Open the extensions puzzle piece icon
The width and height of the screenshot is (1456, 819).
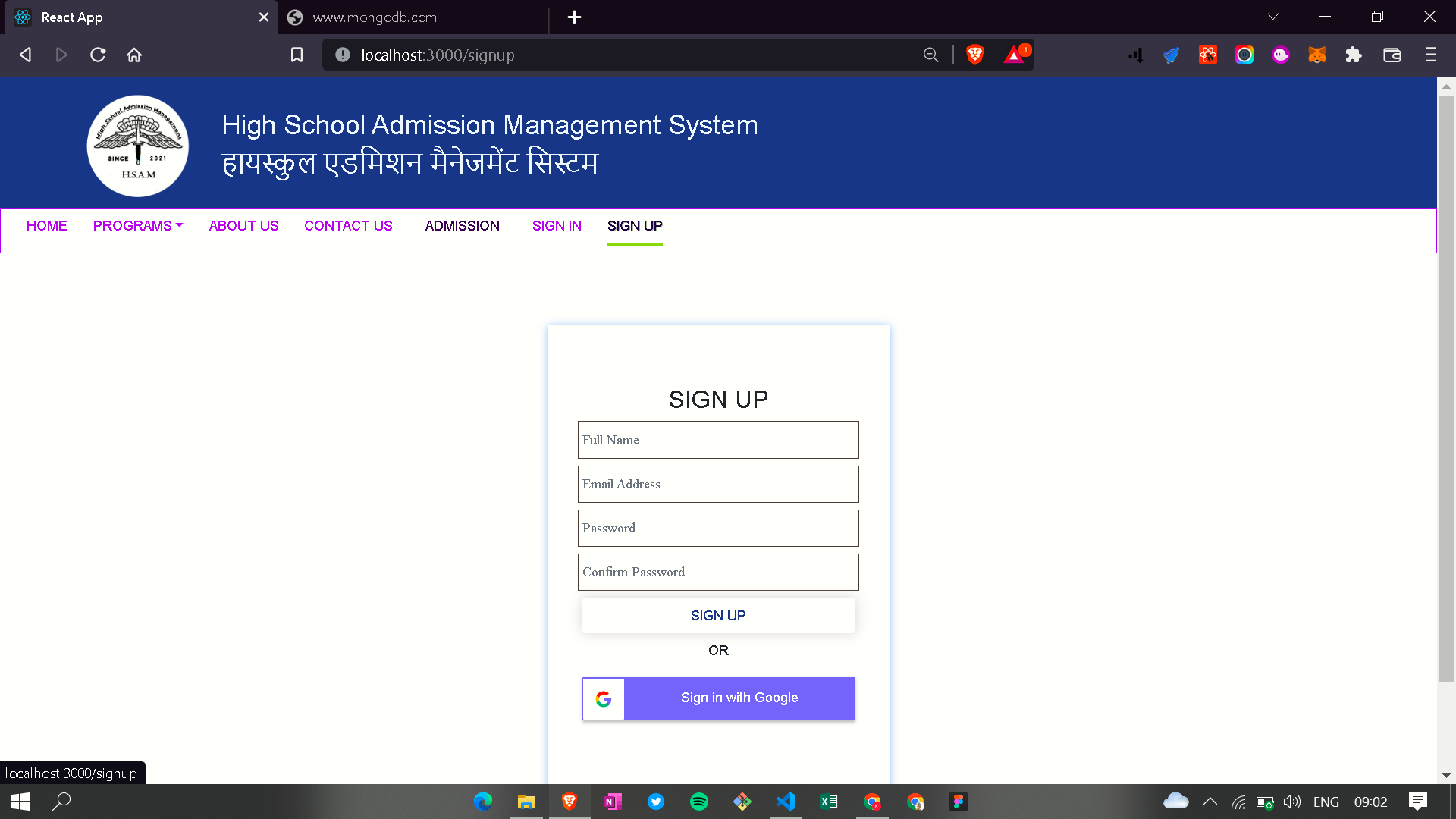pos(1354,55)
